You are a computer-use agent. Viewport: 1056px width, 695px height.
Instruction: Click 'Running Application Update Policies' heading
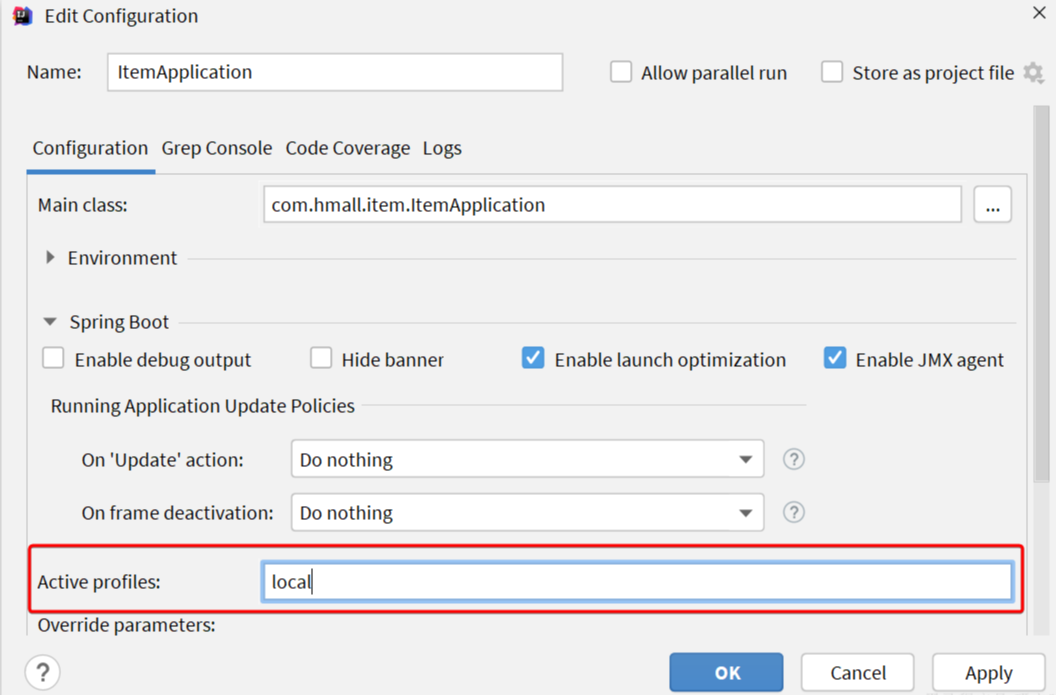click(202, 406)
